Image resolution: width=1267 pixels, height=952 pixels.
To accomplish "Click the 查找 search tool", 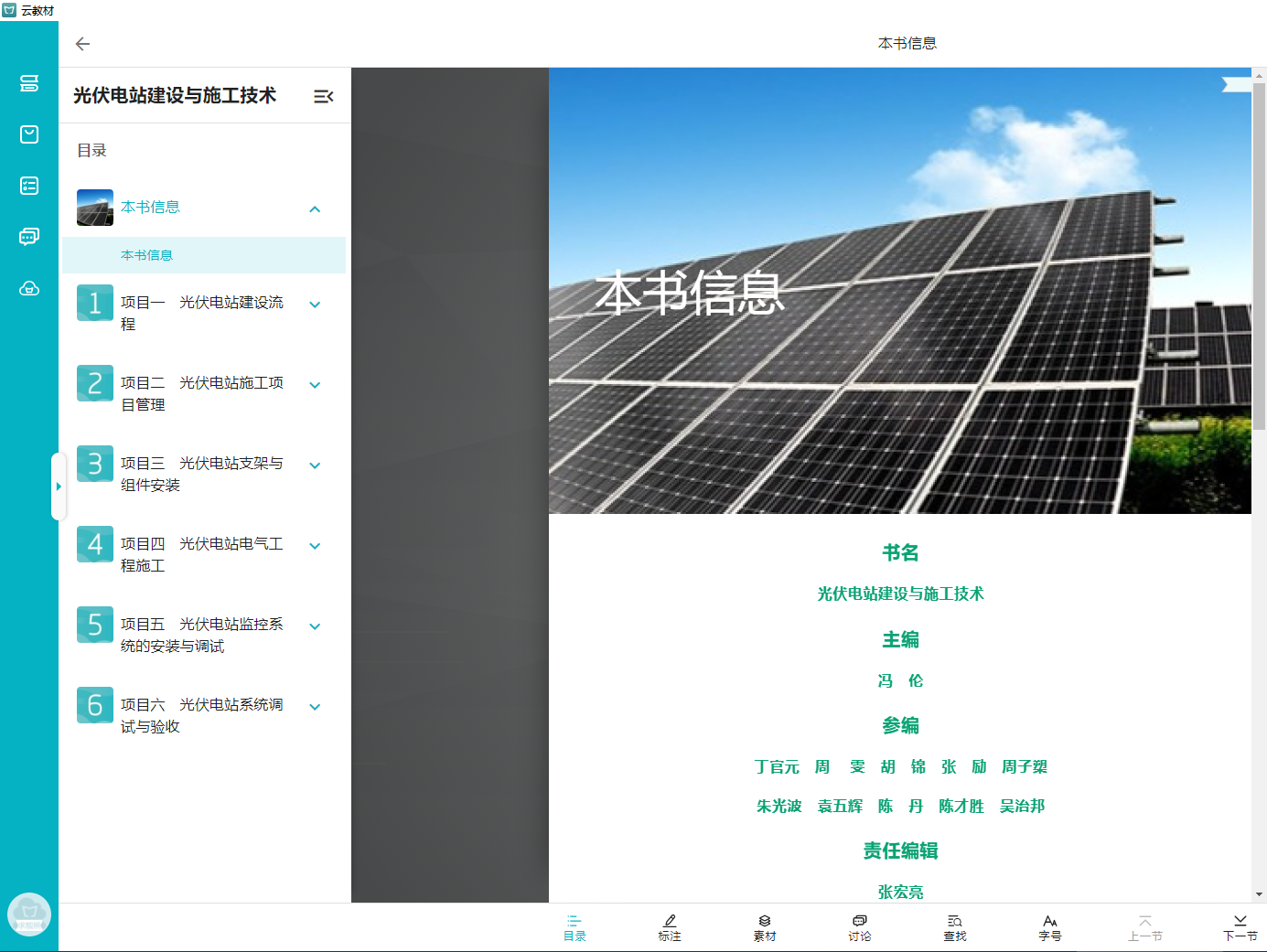I will point(955,927).
